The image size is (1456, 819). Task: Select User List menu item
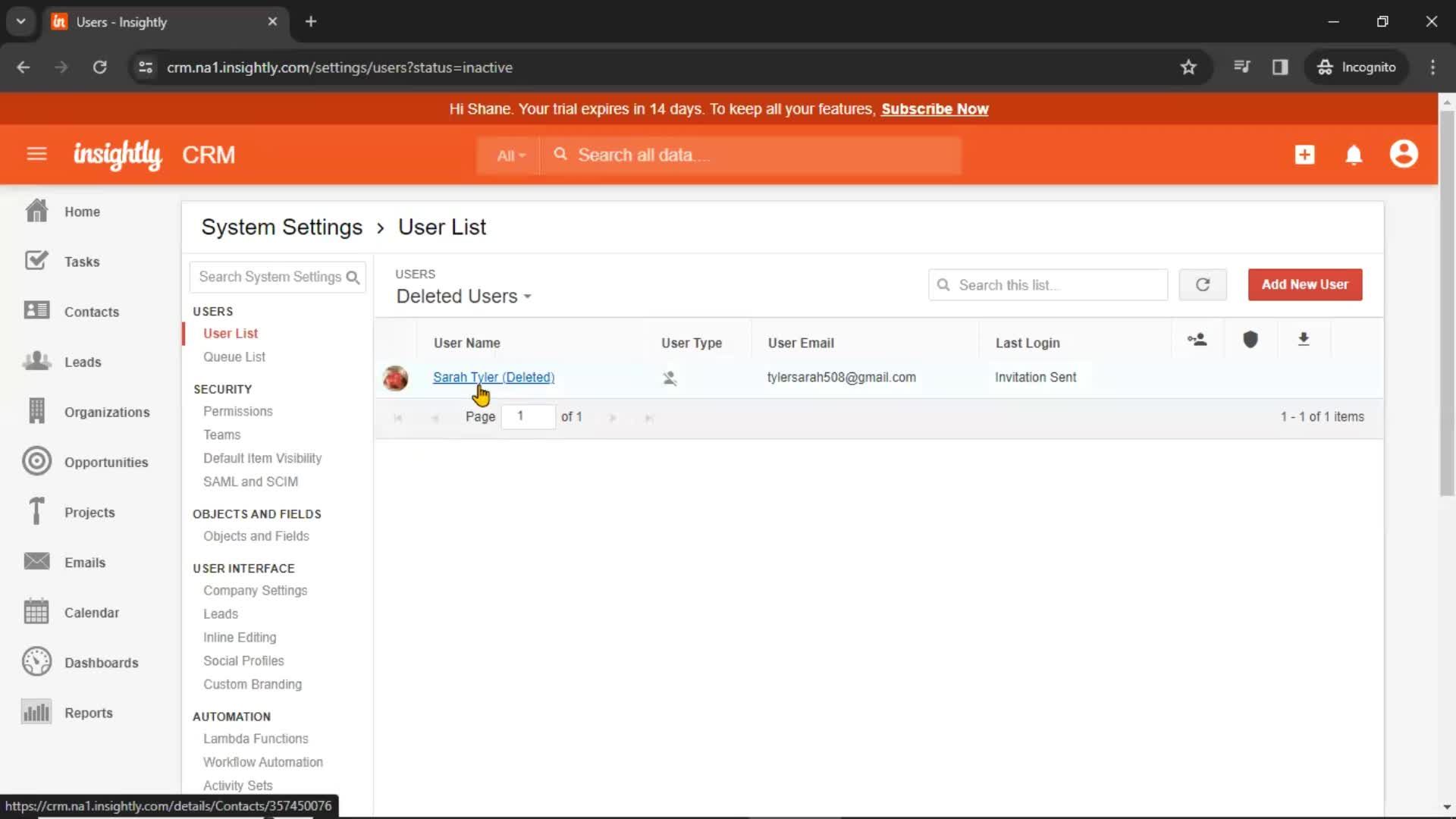[231, 333]
